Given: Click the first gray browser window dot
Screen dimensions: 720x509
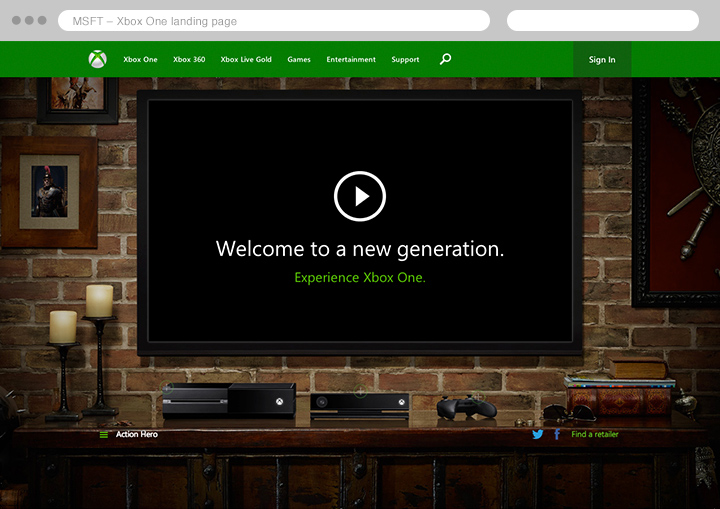Looking at the screenshot, I should click(x=16, y=20).
